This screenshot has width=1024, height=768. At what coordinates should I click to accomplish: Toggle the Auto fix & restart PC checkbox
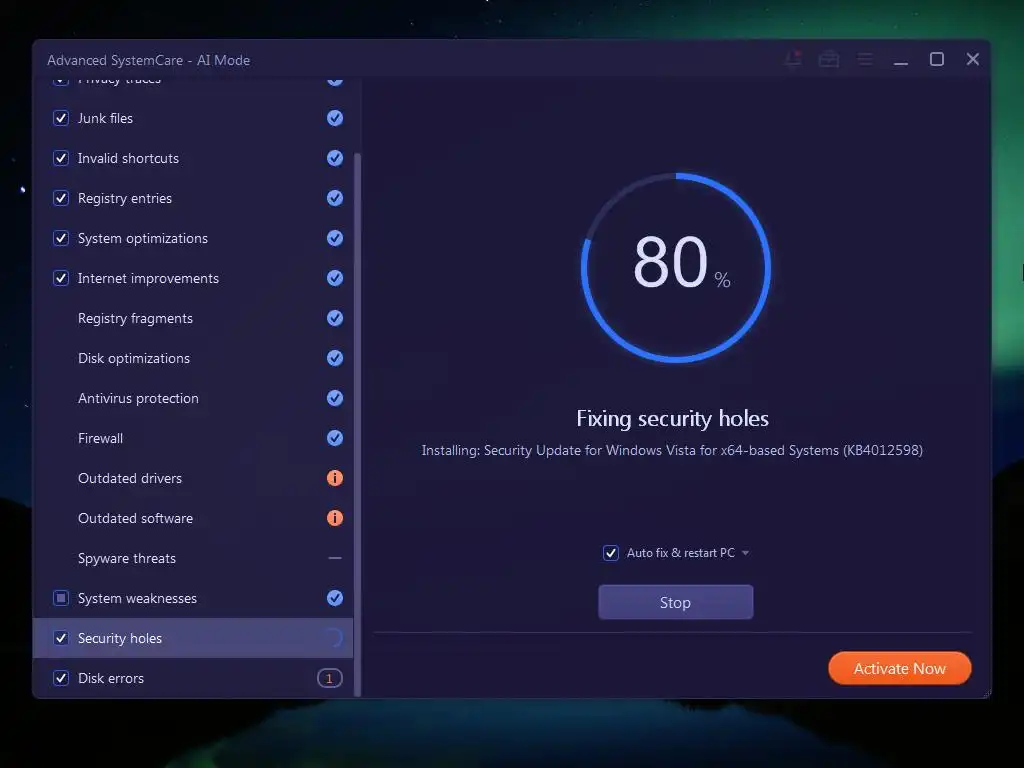(611, 553)
